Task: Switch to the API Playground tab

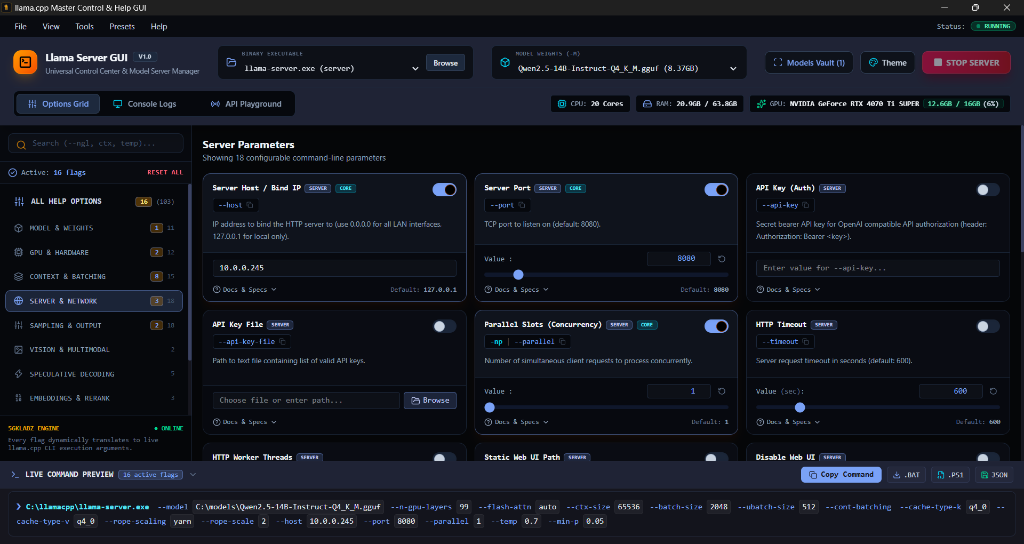Action: click(x=246, y=104)
